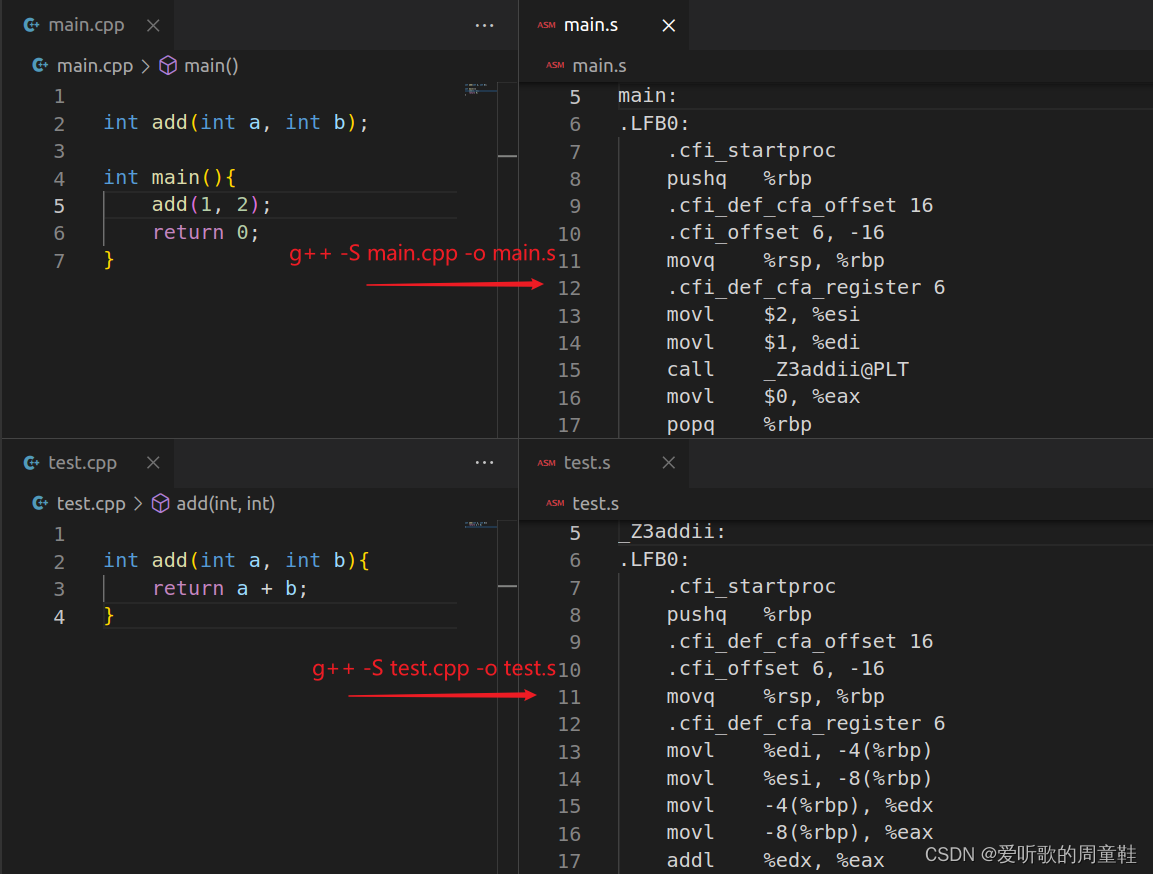Click the cube symbol icon beside add(int, int)
This screenshot has height=874, width=1153.
(x=160, y=504)
